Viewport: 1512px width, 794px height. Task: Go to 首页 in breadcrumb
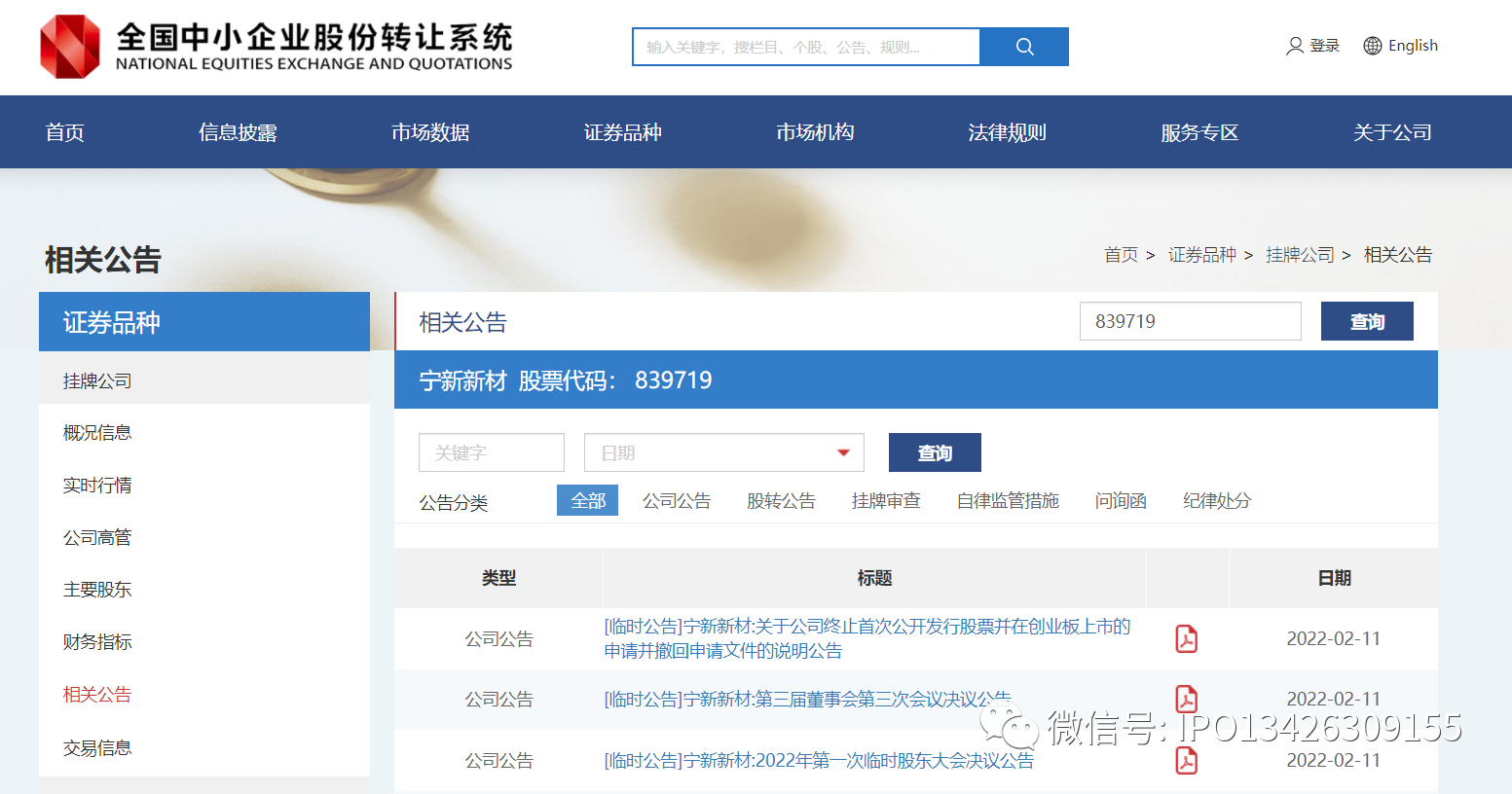(1121, 255)
